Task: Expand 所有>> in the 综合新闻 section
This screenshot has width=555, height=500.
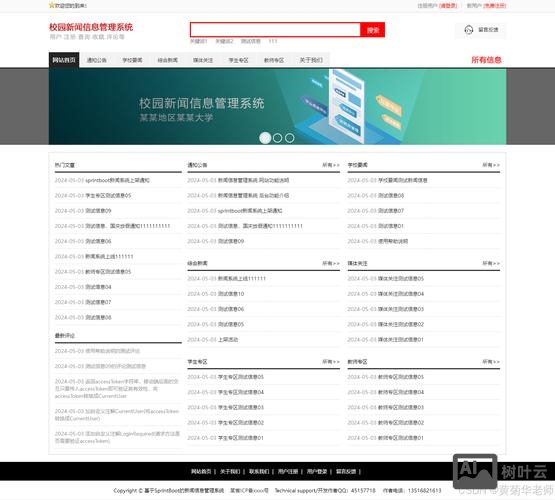Action: [x=331, y=264]
